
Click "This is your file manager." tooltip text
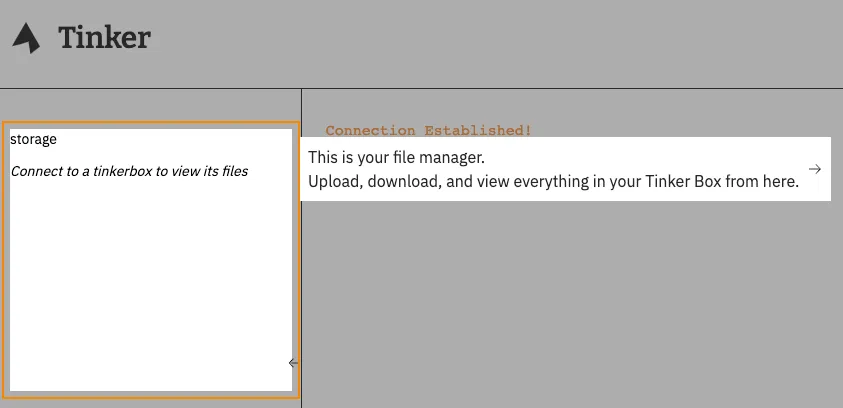[396, 158]
